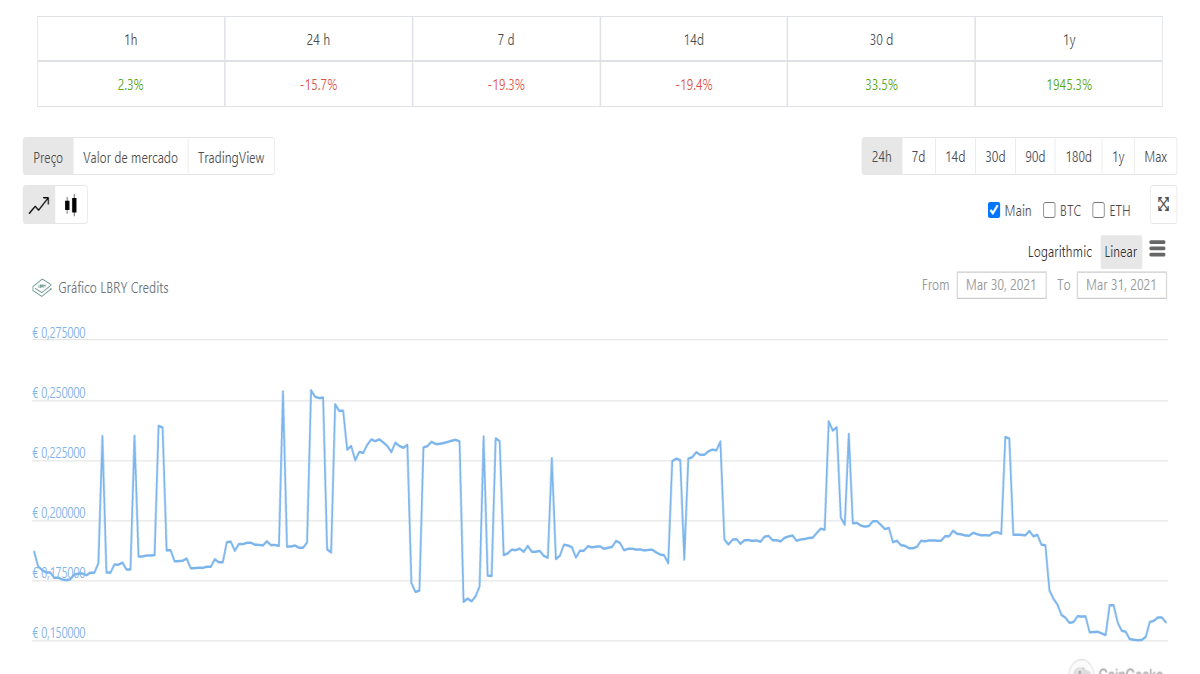The image size is (1200, 674).
Task: Click the -15.7% change value
Action: [318, 85]
